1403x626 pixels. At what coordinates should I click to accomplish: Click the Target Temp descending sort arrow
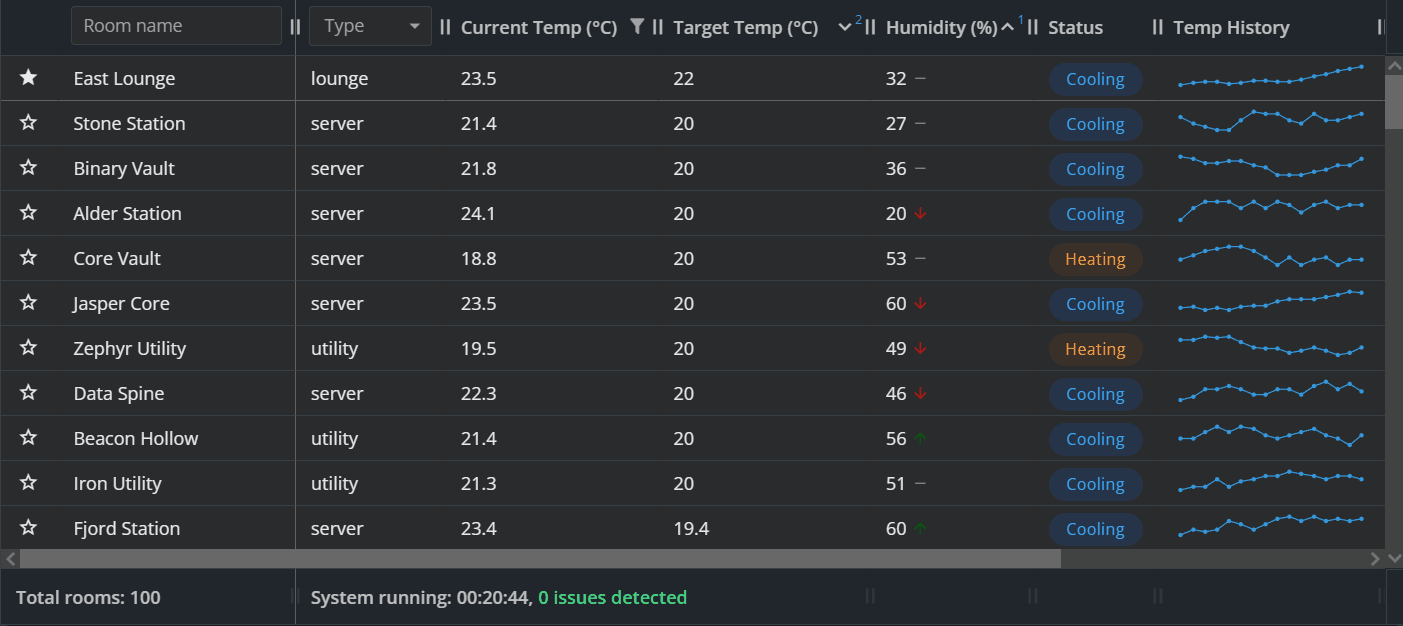click(x=845, y=28)
